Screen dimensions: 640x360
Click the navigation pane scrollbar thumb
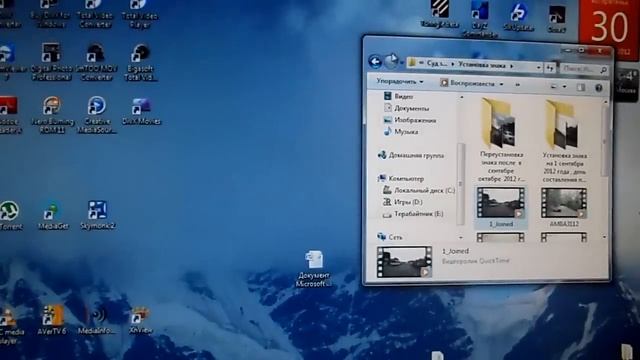coord(461,184)
